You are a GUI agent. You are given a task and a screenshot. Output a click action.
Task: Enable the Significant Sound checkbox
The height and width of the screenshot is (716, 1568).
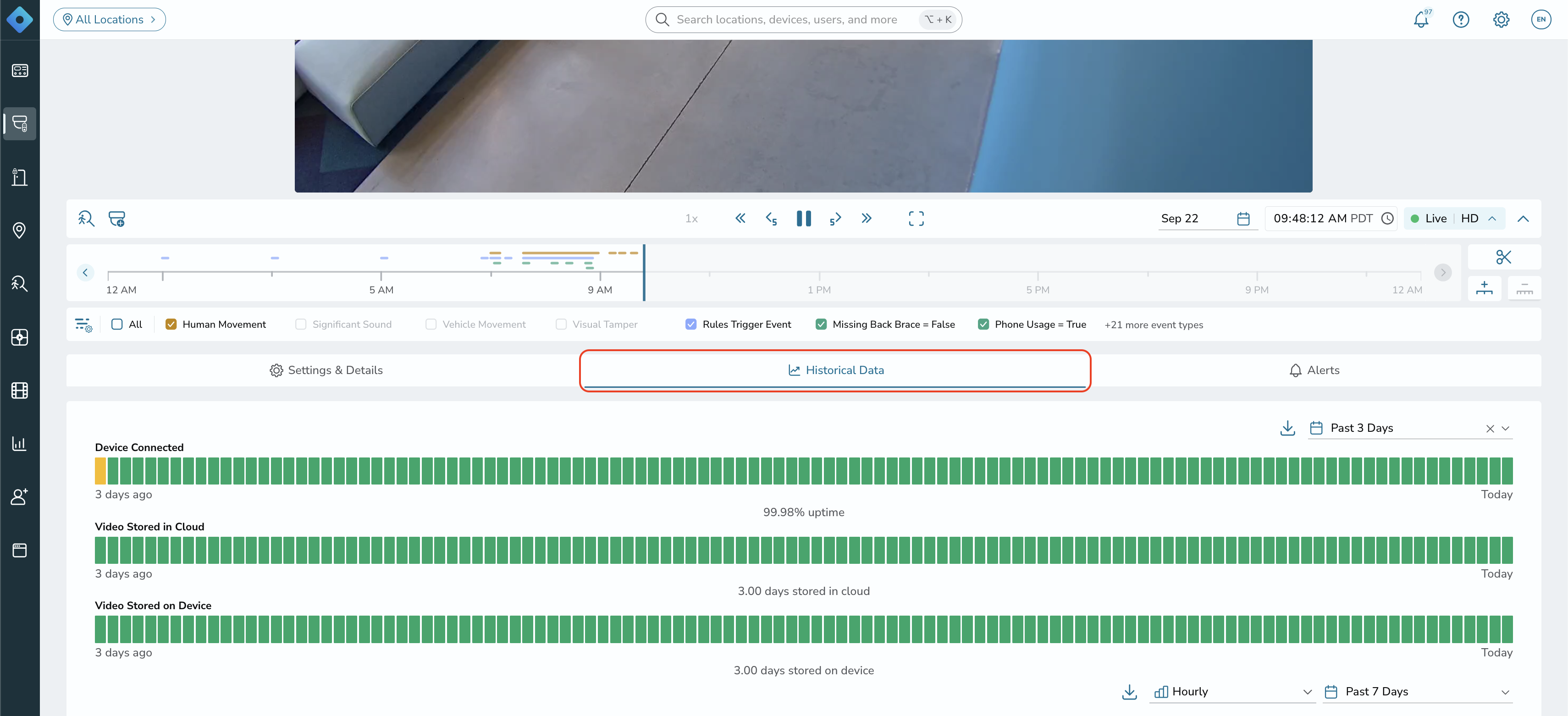click(x=301, y=324)
